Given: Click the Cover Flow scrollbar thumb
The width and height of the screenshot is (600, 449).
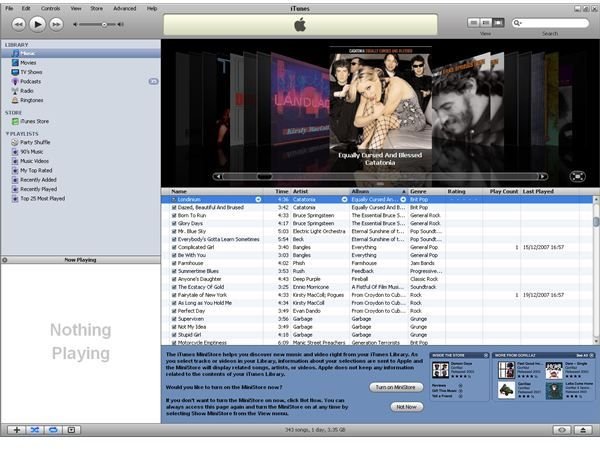Looking at the screenshot, I should click(x=264, y=176).
